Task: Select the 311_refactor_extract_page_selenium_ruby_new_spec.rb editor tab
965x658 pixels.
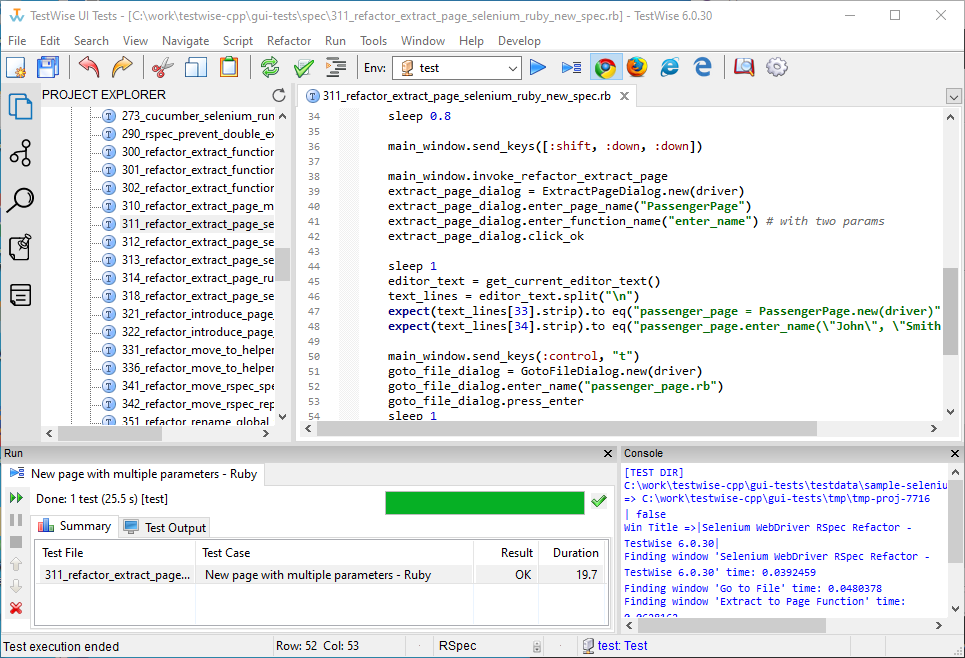Action: [466, 96]
